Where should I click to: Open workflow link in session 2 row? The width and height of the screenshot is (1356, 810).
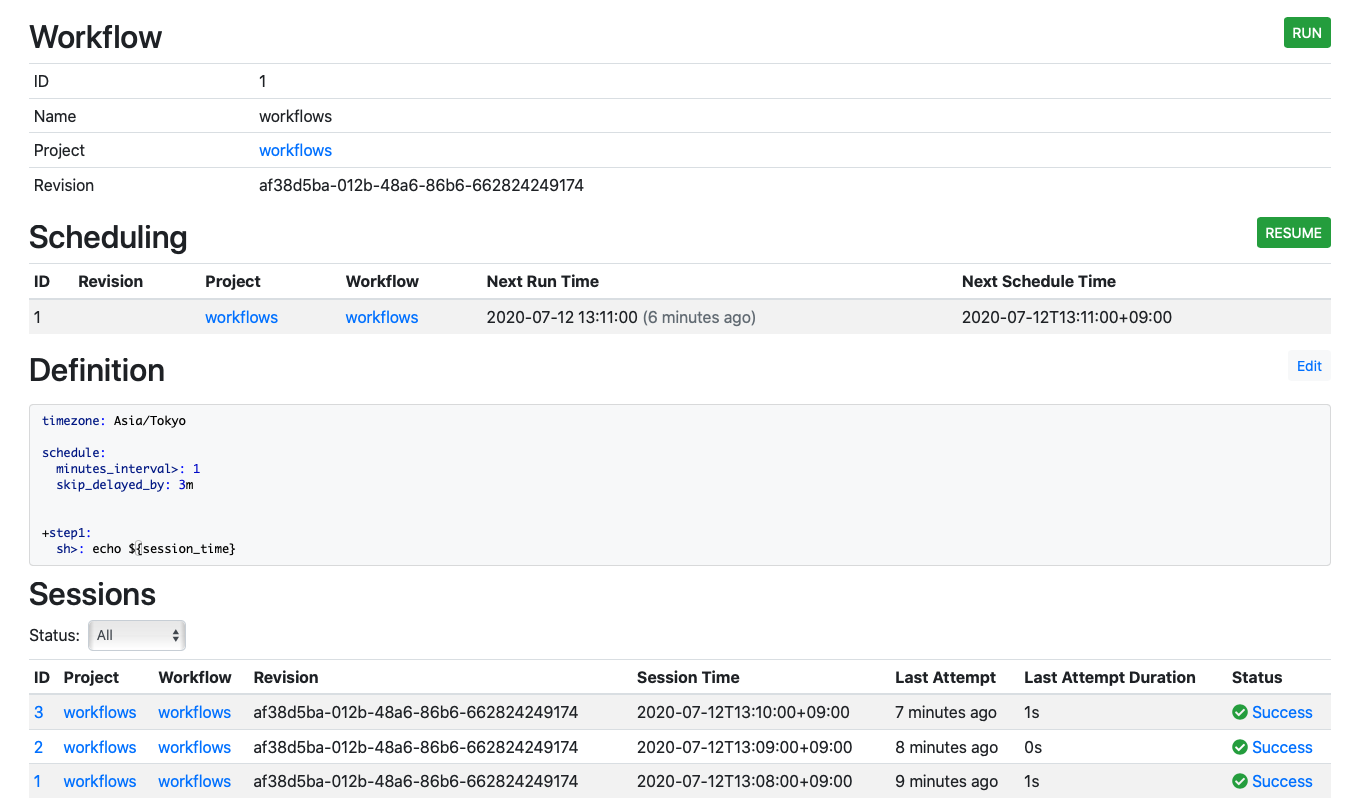pos(195,747)
